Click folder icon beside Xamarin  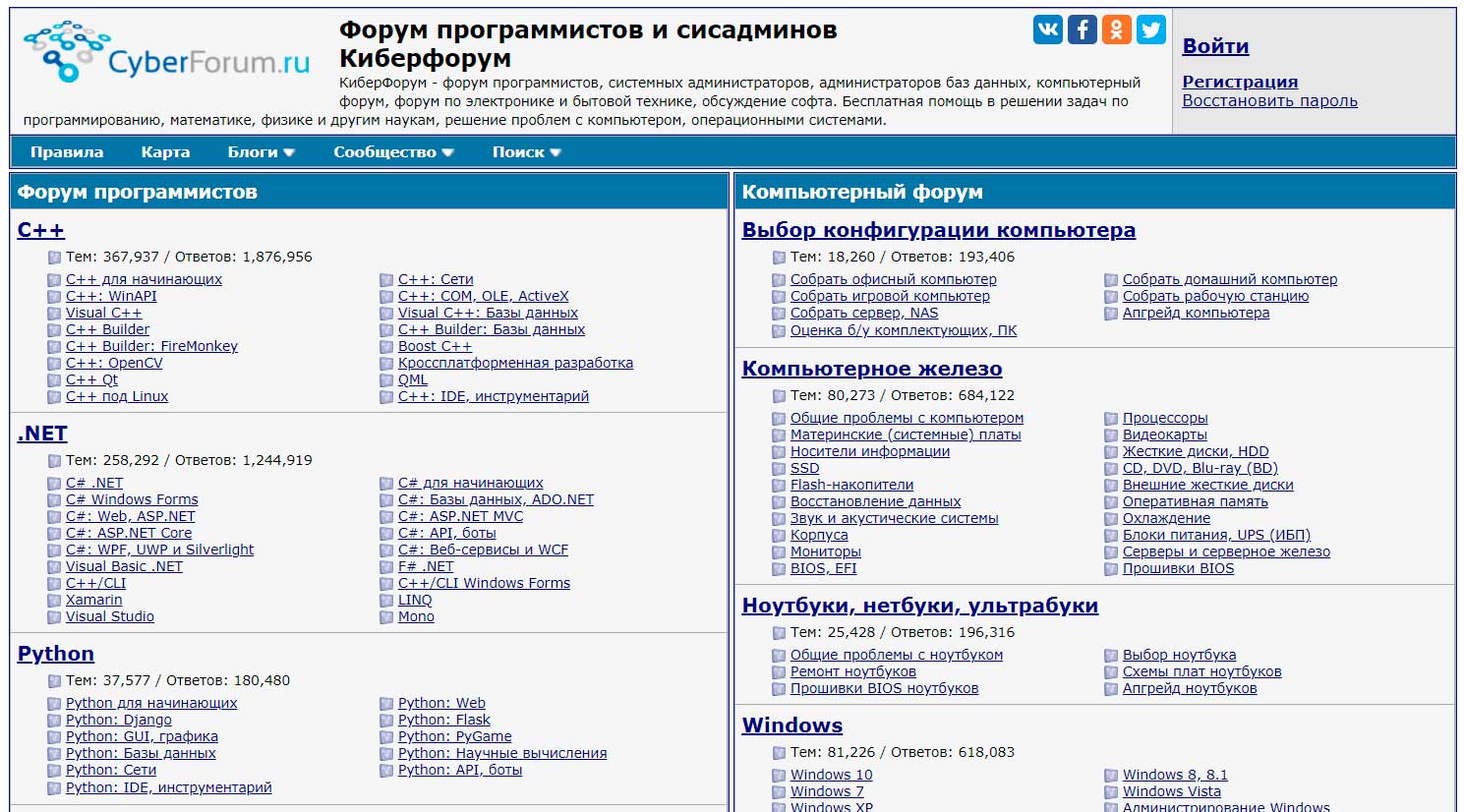55,601
